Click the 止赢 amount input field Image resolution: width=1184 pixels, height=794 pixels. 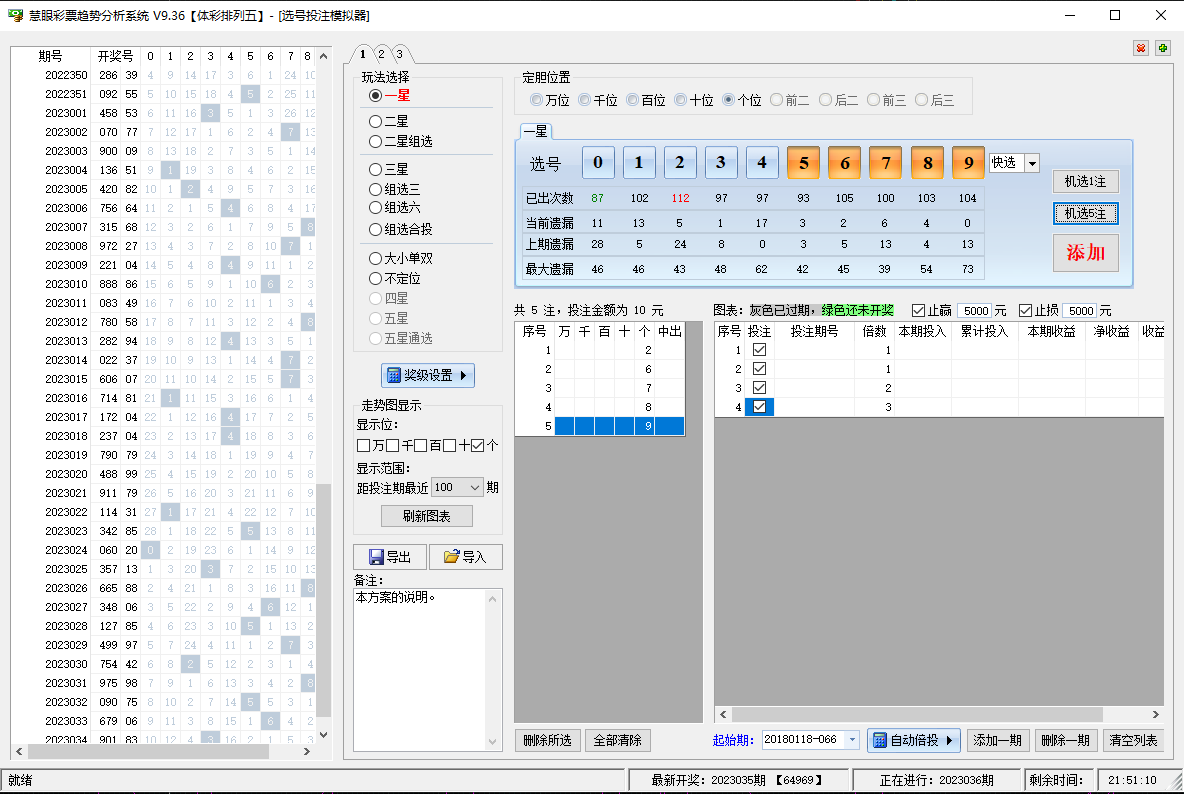(974, 311)
